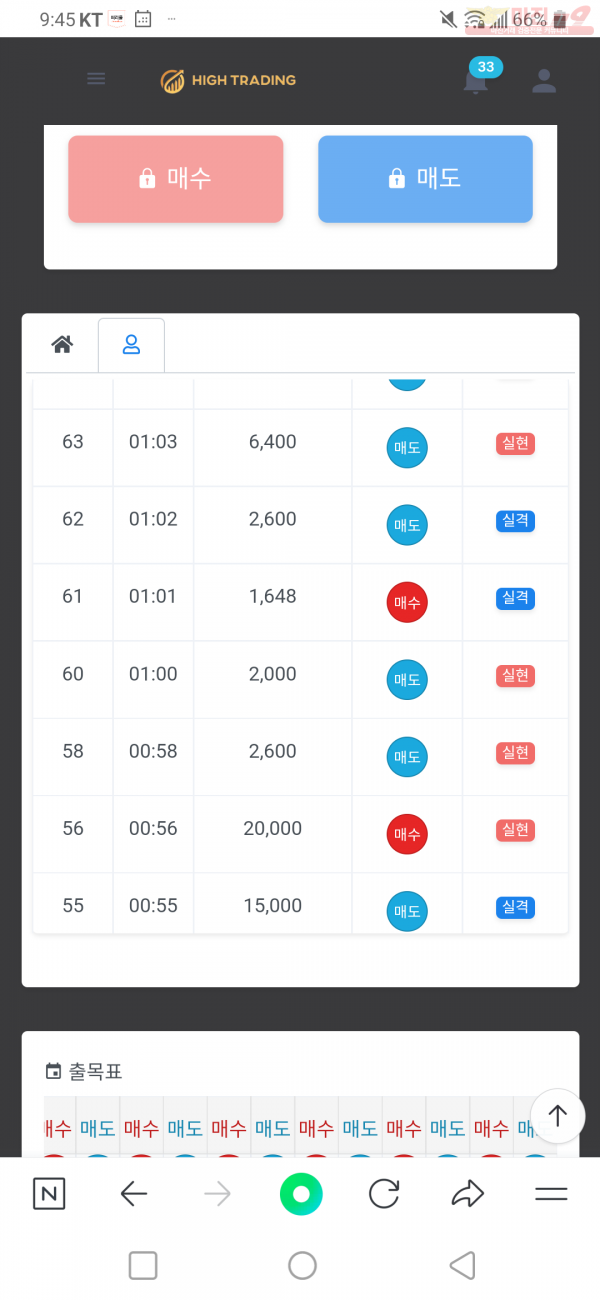600x1300 pixels.
Task: Tap 실격 status label in row 55
Action: pos(515,907)
